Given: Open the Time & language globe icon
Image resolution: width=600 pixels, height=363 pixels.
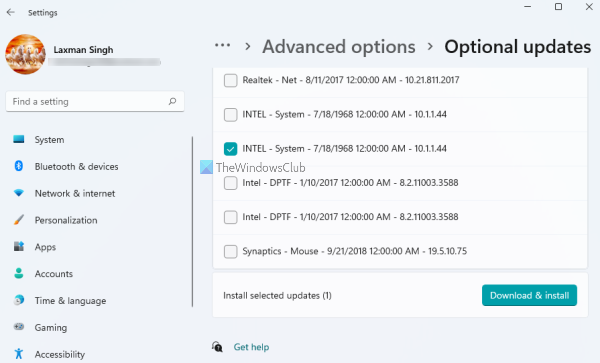Looking at the screenshot, I should coord(19,300).
